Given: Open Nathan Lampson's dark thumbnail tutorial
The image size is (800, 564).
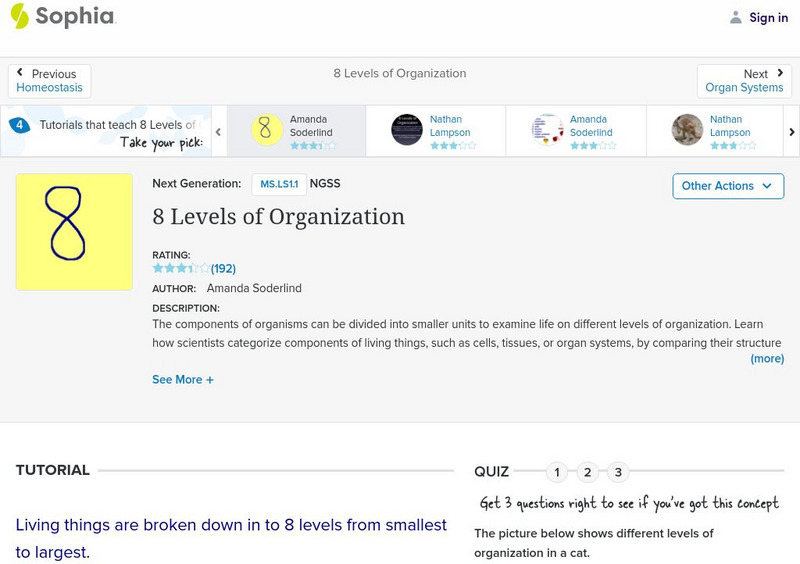Looking at the screenshot, I should click(x=407, y=130).
